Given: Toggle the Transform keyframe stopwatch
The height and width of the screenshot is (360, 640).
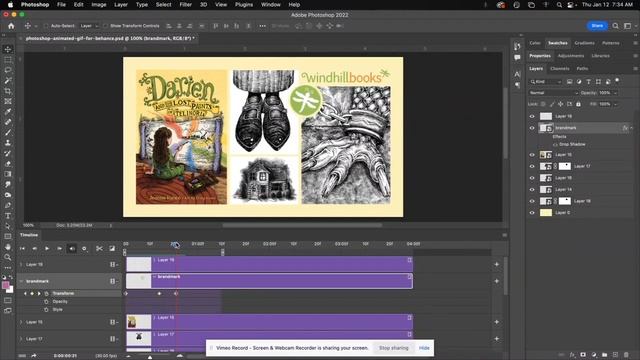Looking at the screenshot, I should (46, 293).
